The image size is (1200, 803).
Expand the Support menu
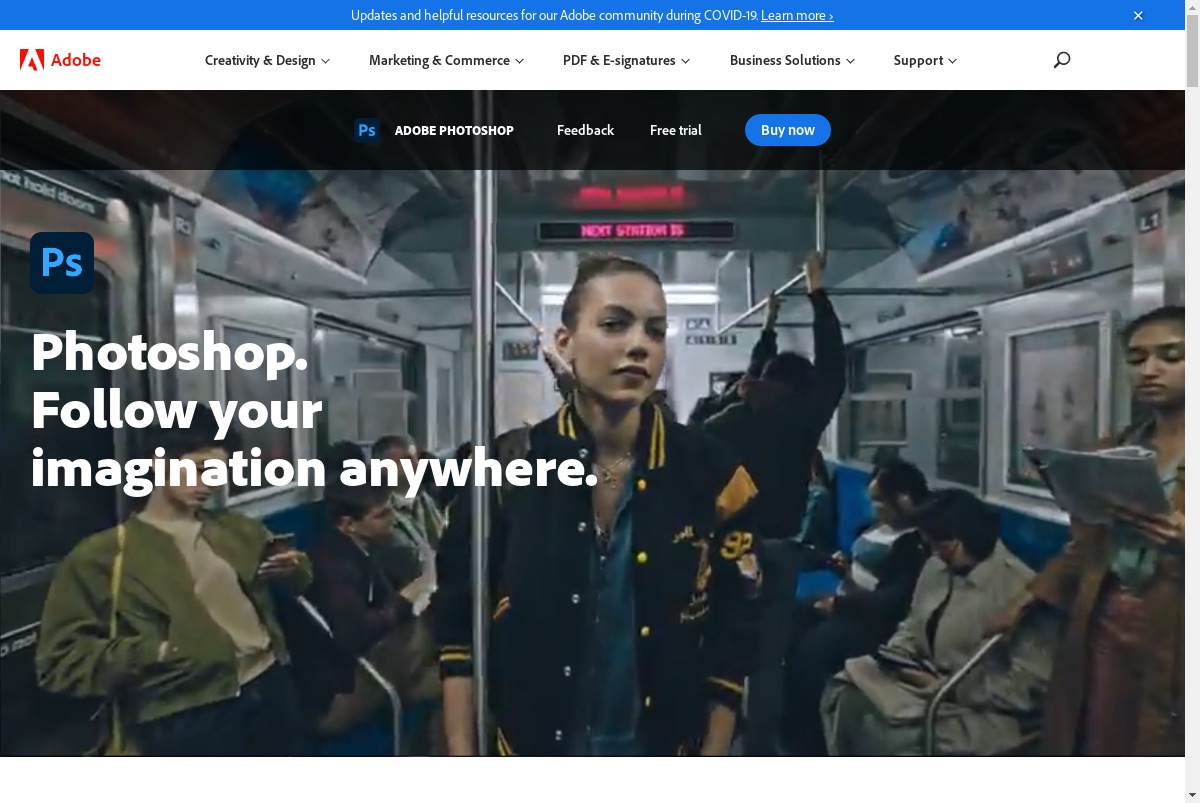pos(925,60)
